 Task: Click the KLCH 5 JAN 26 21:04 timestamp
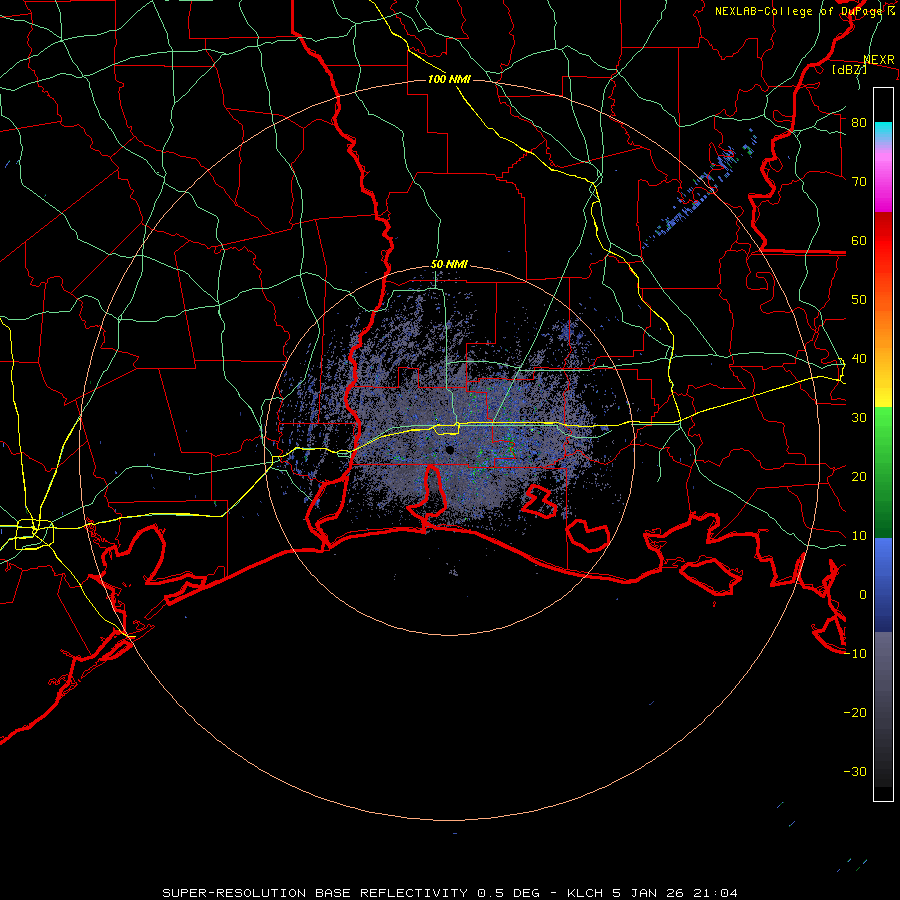click(x=652, y=893)
